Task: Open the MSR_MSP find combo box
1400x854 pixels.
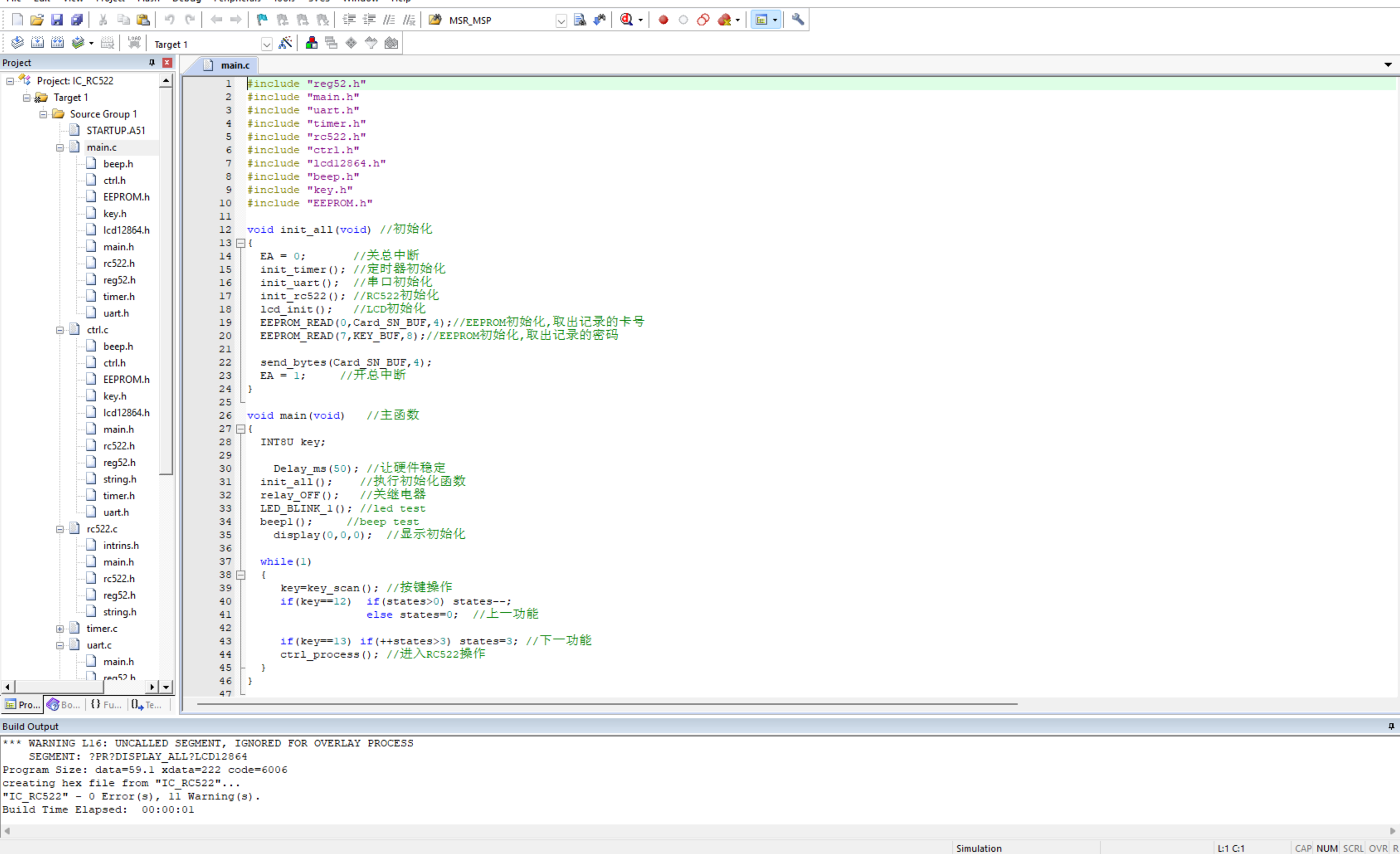Action: tap(561, 21)
